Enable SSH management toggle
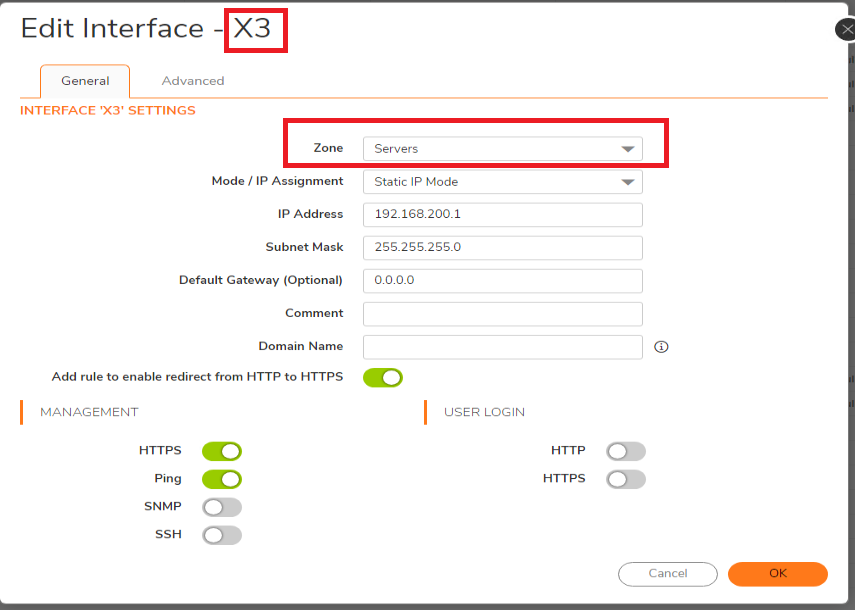The height and width of the screenshot is (610, 855). pos(222,535)
